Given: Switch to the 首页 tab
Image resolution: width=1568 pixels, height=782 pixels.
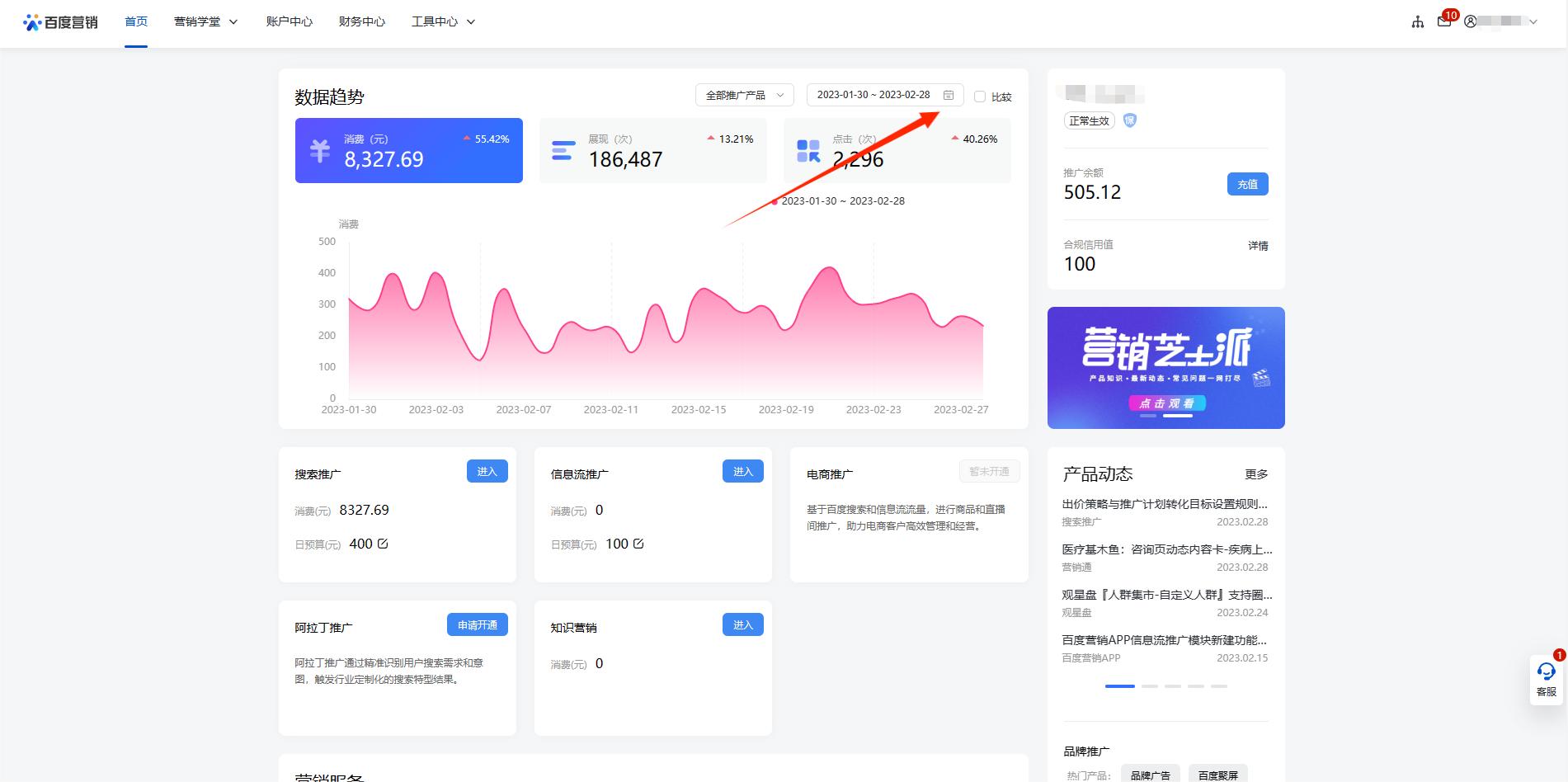Looking at the screenshot, I should click(x=135, y=21).
